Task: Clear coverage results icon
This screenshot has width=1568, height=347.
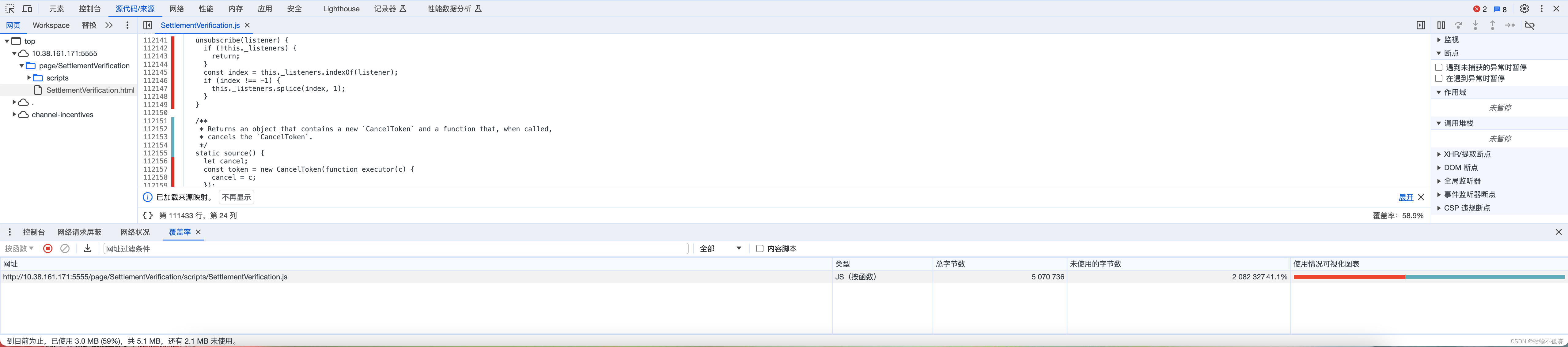Action: 65,248
